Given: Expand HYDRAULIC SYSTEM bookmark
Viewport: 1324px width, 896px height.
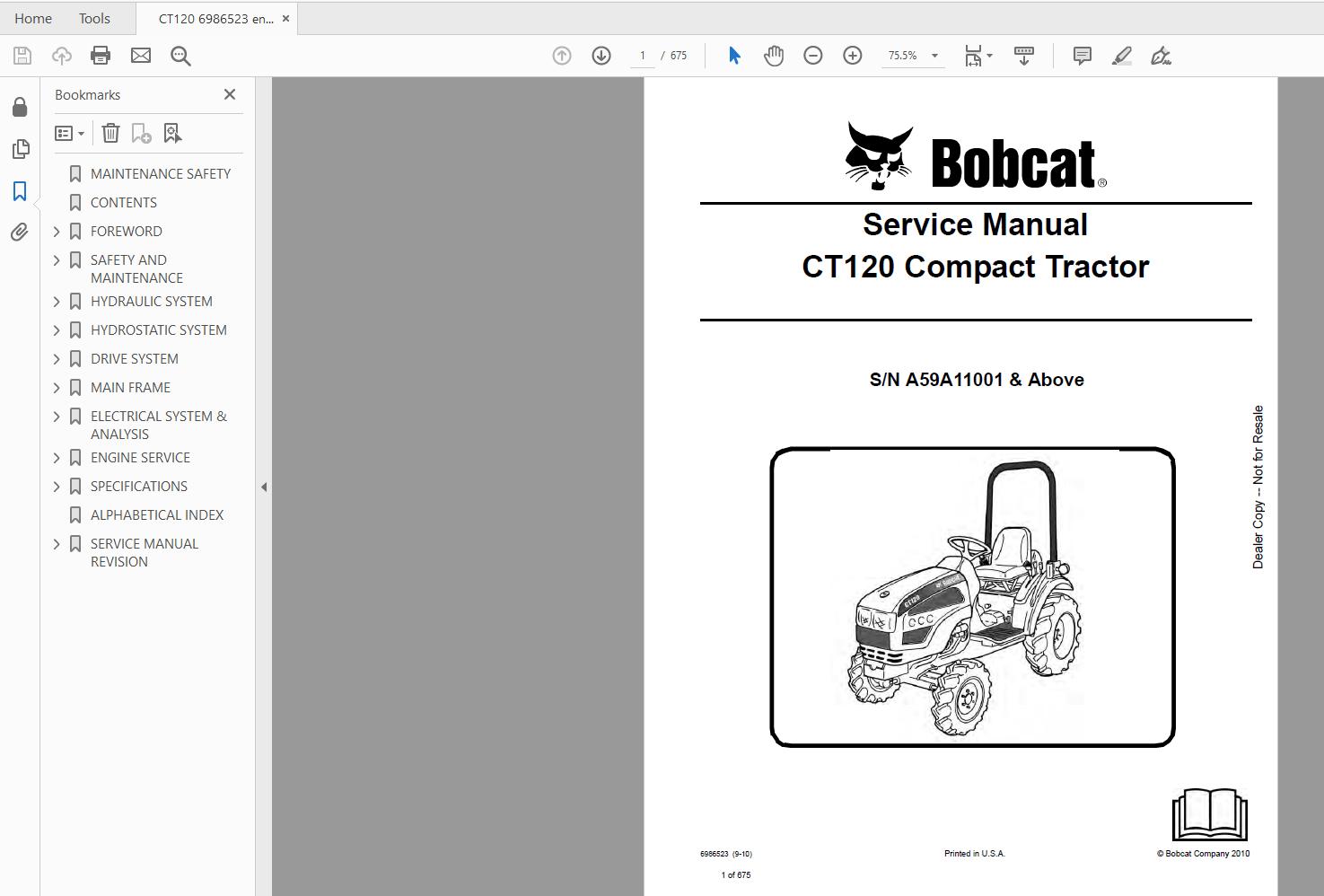Looking at the screenshot, I should click(57, 302).
